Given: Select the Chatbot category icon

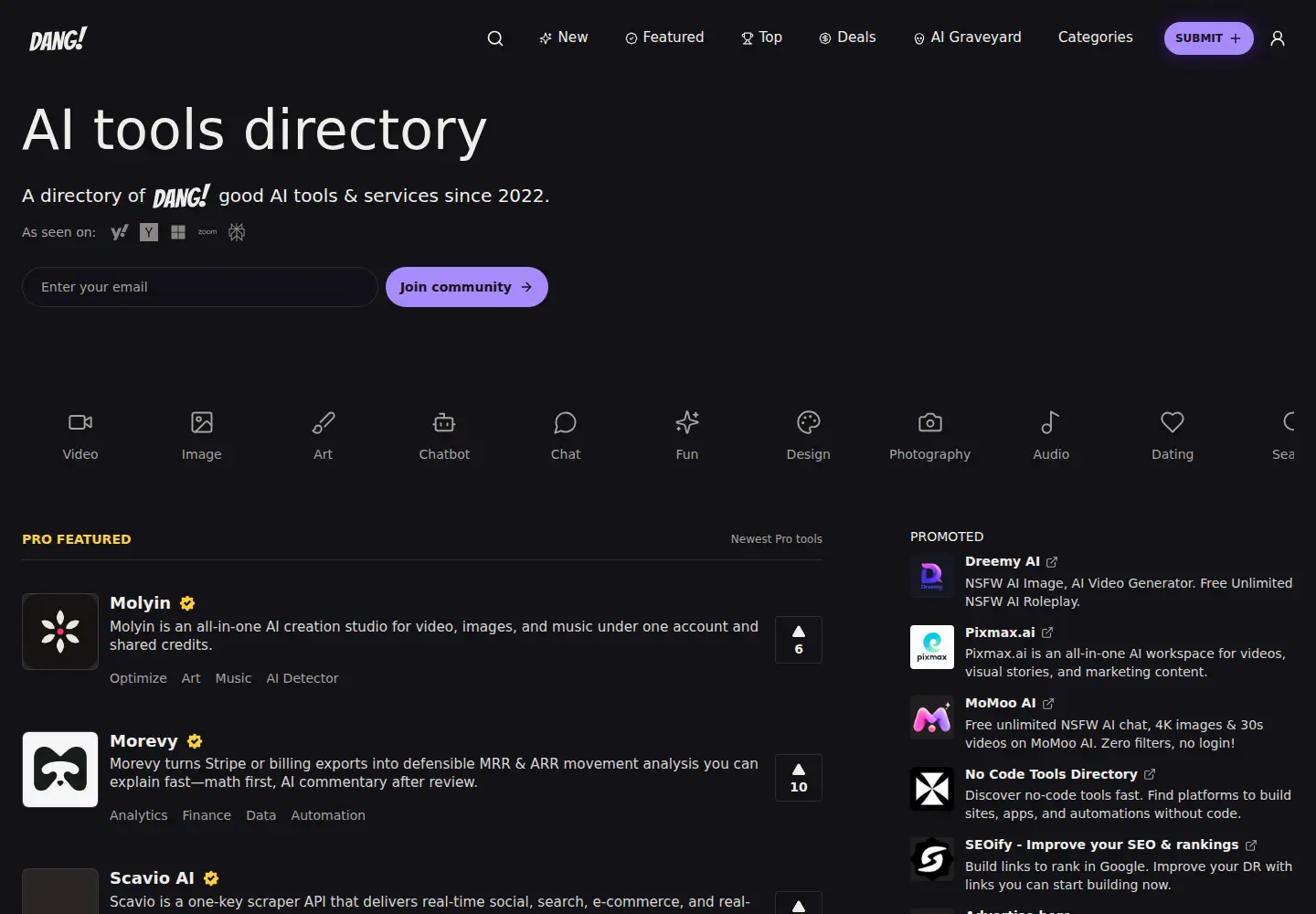Looking at the screenshot, I should [x=444, y=422].
